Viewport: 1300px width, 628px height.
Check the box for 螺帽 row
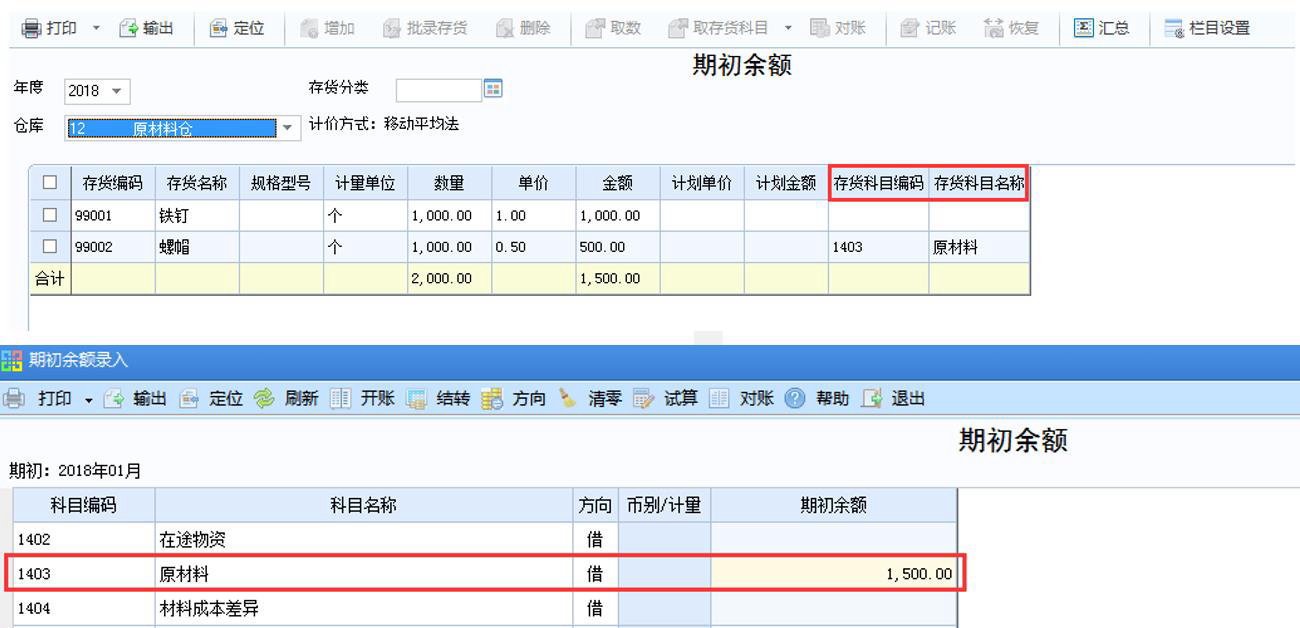50,246
